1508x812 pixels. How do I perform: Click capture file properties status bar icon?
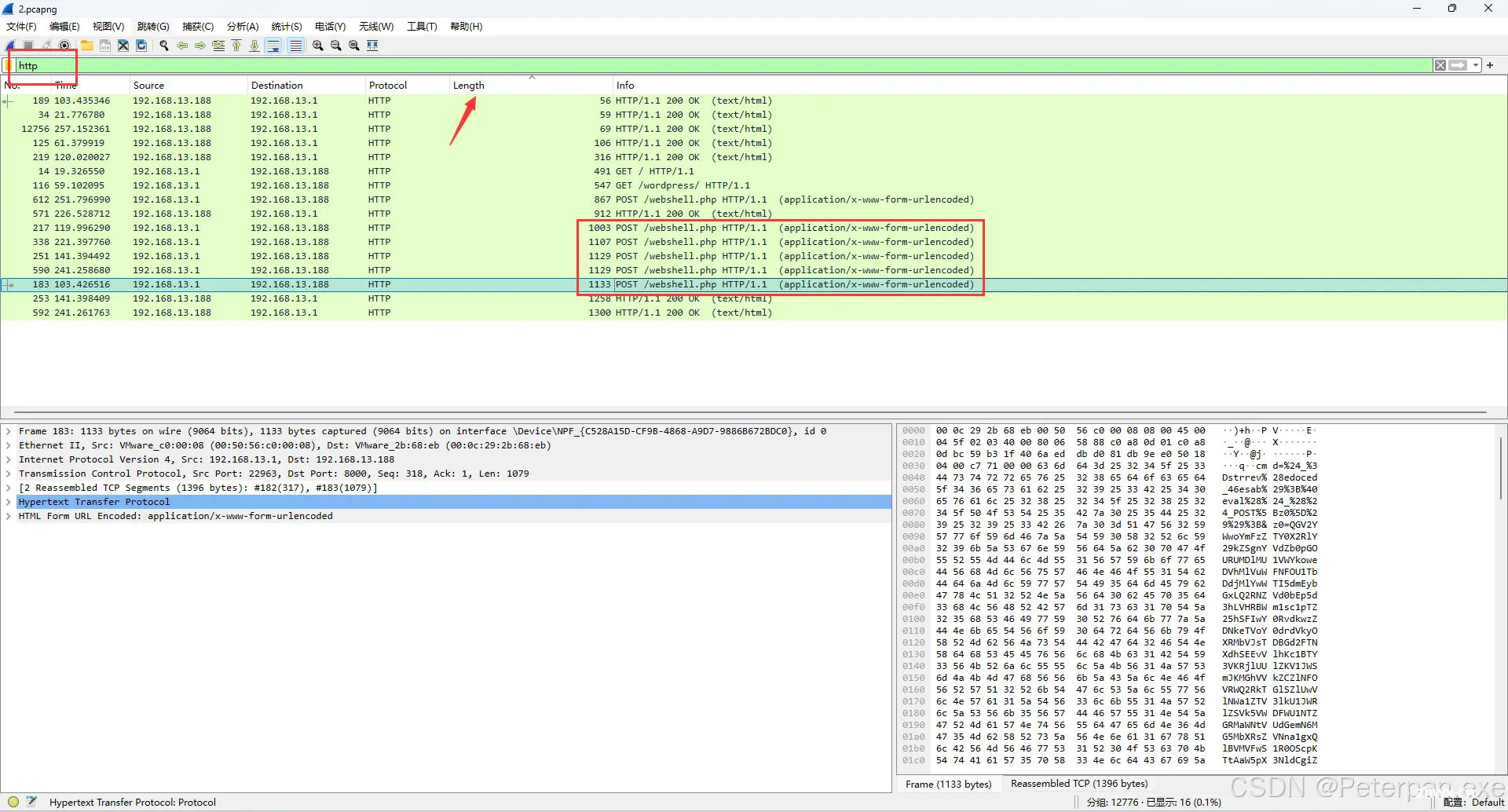pos(32,802)
